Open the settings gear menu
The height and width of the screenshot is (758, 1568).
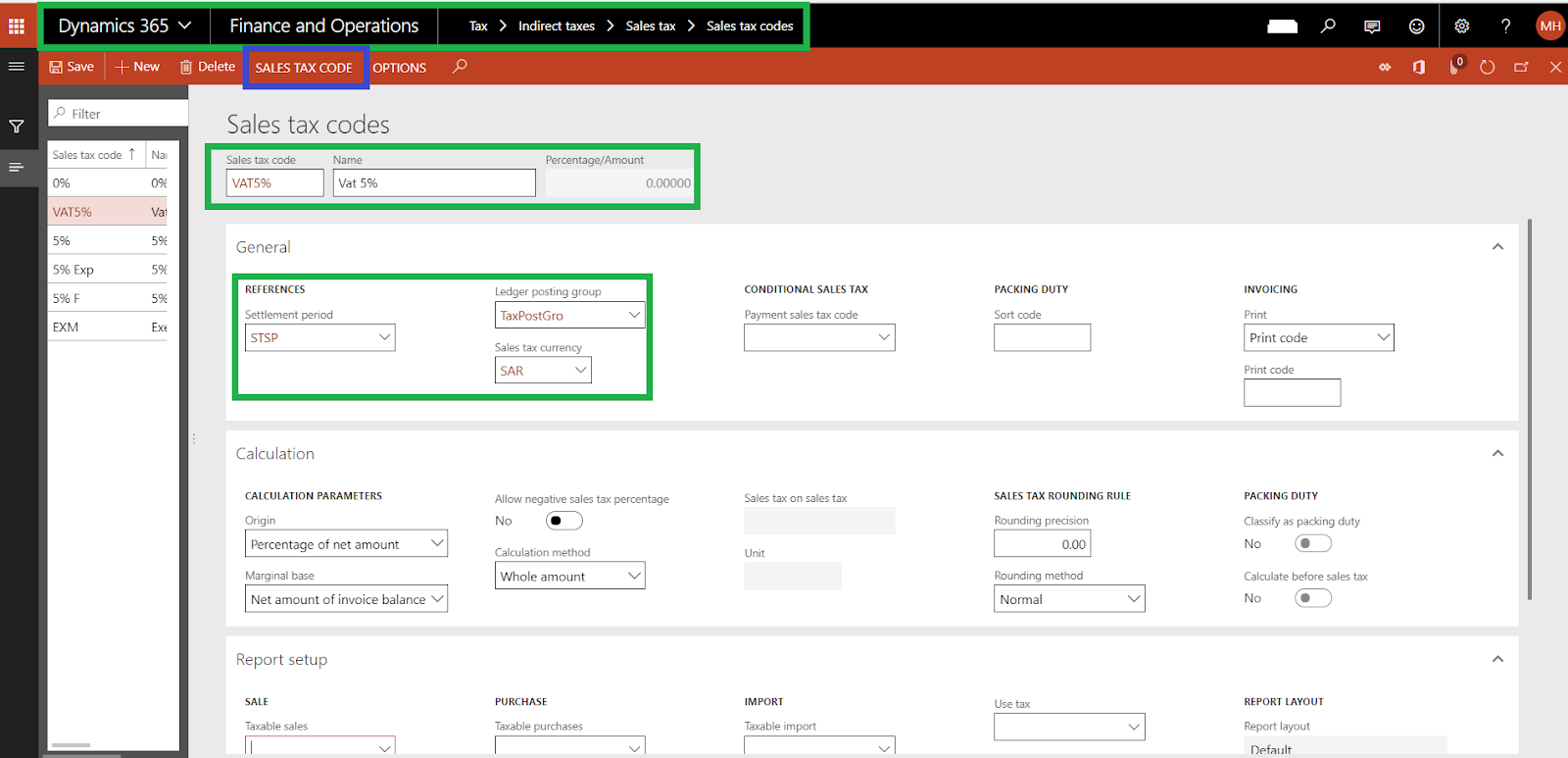[1462, 26]
